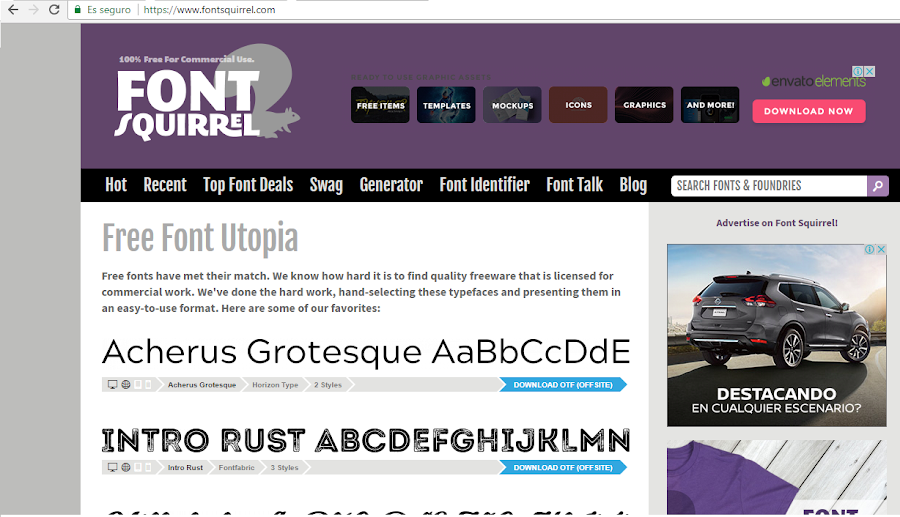Click web globe icon in Intro Rust row

(126, 467)
